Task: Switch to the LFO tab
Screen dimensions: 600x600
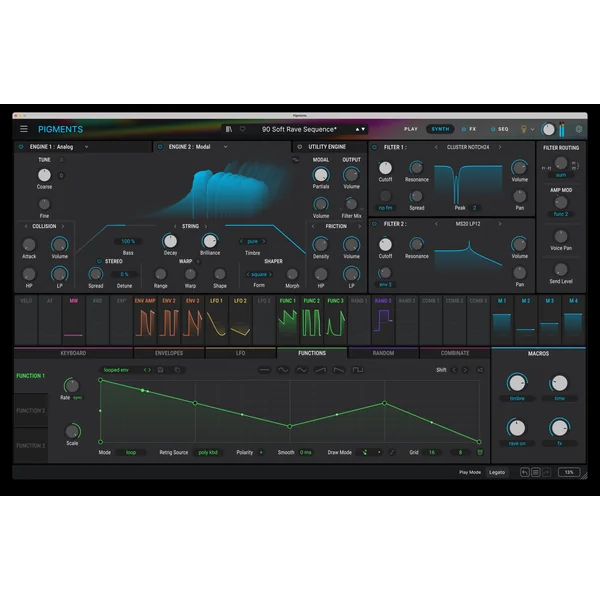Action: [x=240, y=353]
